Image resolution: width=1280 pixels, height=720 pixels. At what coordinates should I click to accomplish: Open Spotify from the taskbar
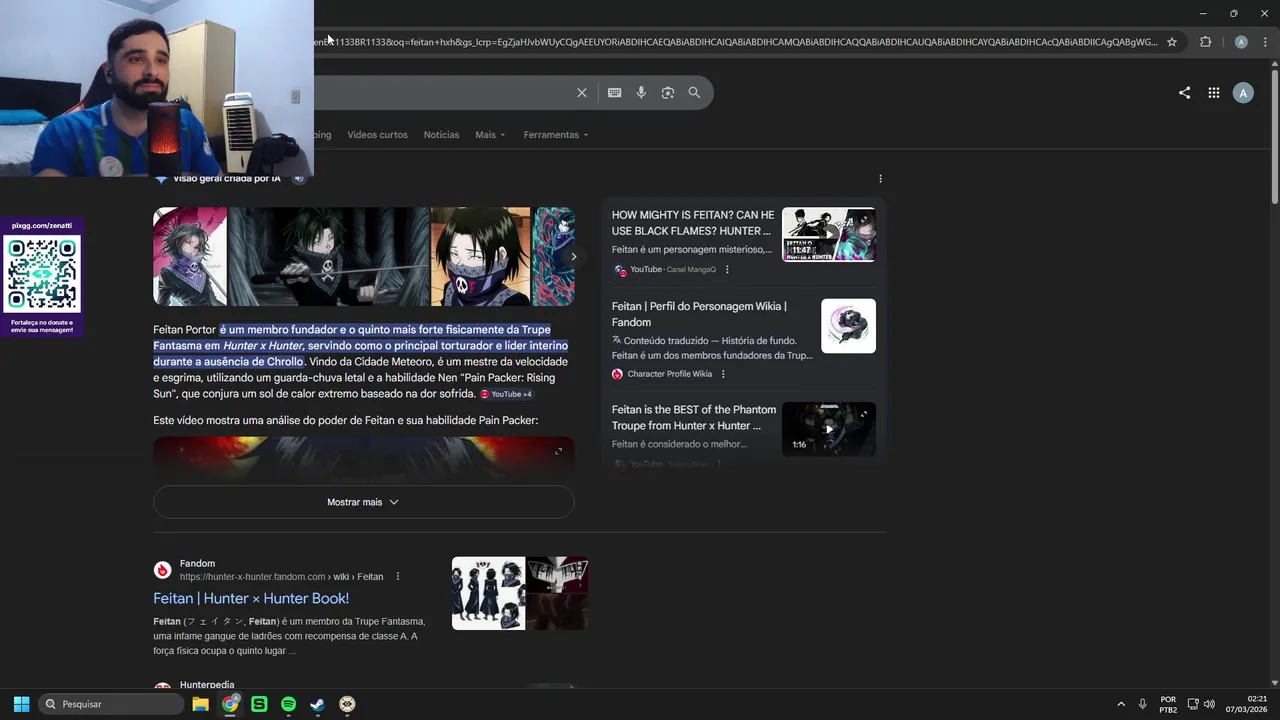click(288, 704)
